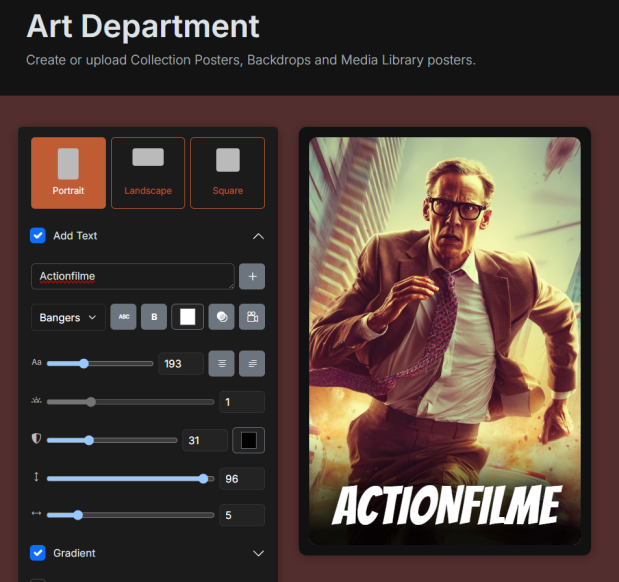The image size is (619, 582).
Task: Choose the Square poster format
Action: [227, 172]
